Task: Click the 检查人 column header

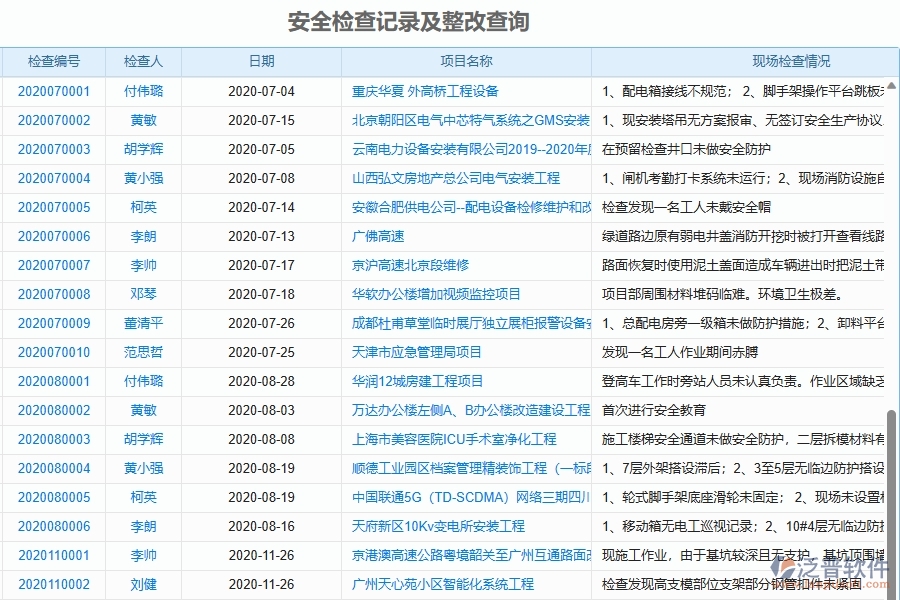Action: [143, 60]
